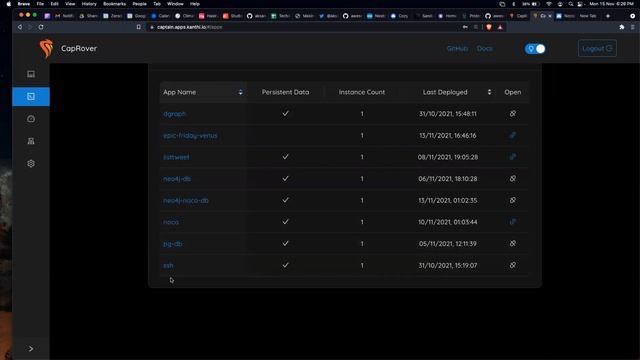Open the neo4j-noco-db app

coord(186,200)
